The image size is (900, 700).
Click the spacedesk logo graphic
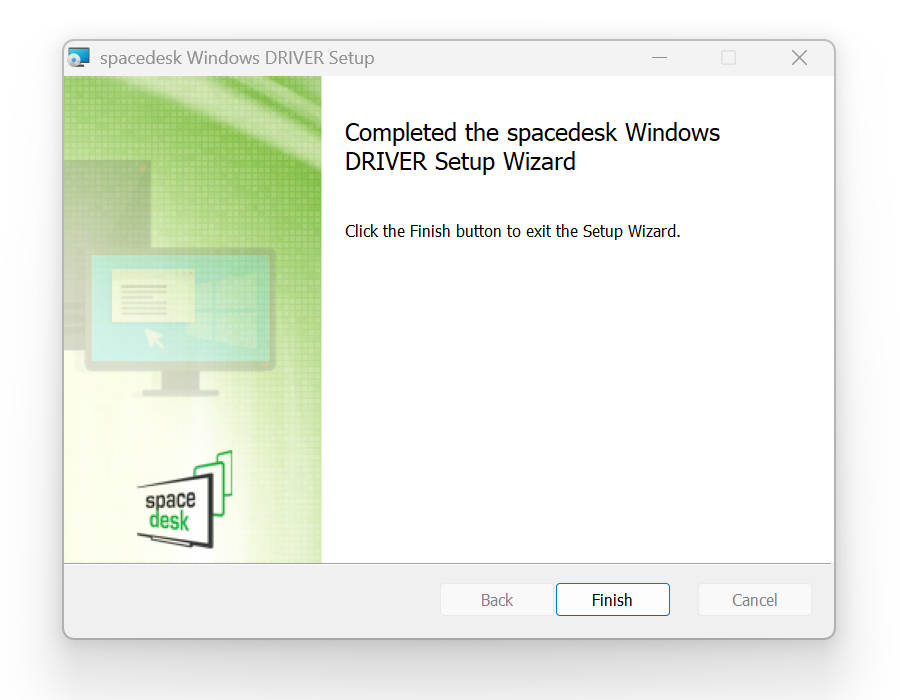185,499
